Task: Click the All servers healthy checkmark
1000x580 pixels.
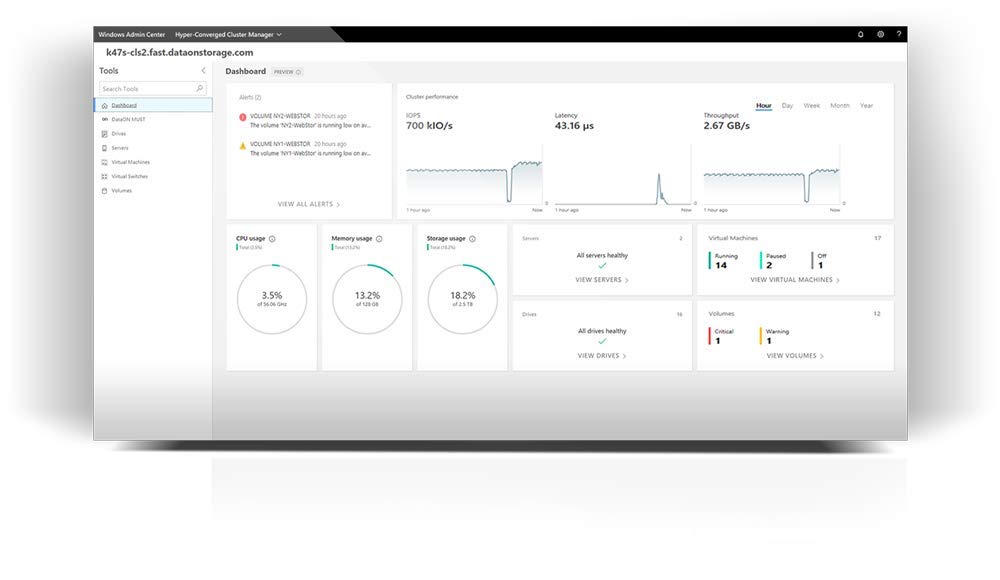Action: pyautogui.click(x=602, y=265)
